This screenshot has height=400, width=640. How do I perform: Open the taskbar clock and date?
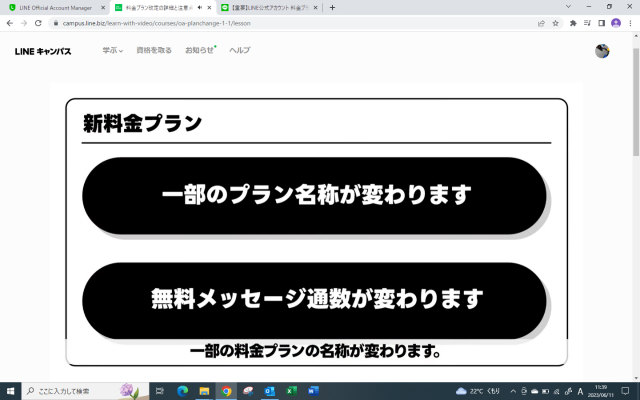[600, 391]
